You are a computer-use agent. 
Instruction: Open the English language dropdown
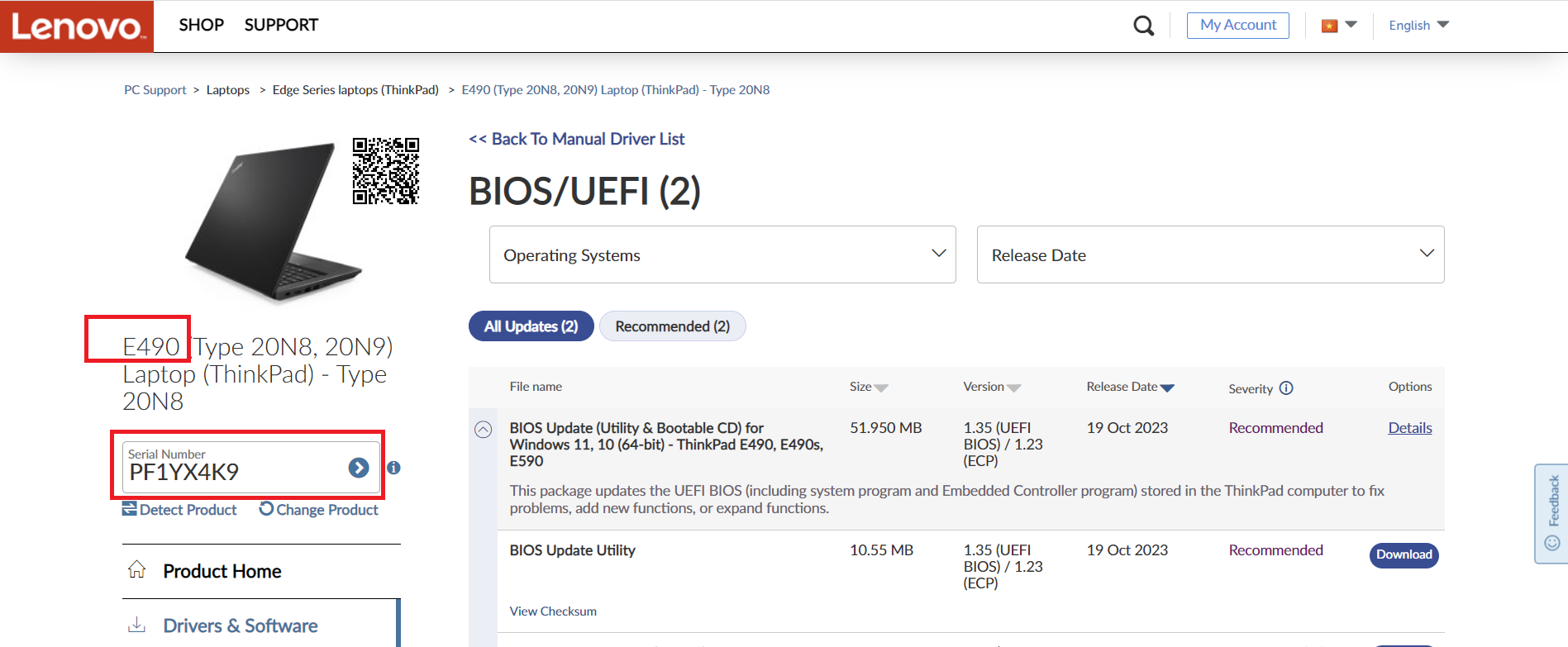point(1418,26)
